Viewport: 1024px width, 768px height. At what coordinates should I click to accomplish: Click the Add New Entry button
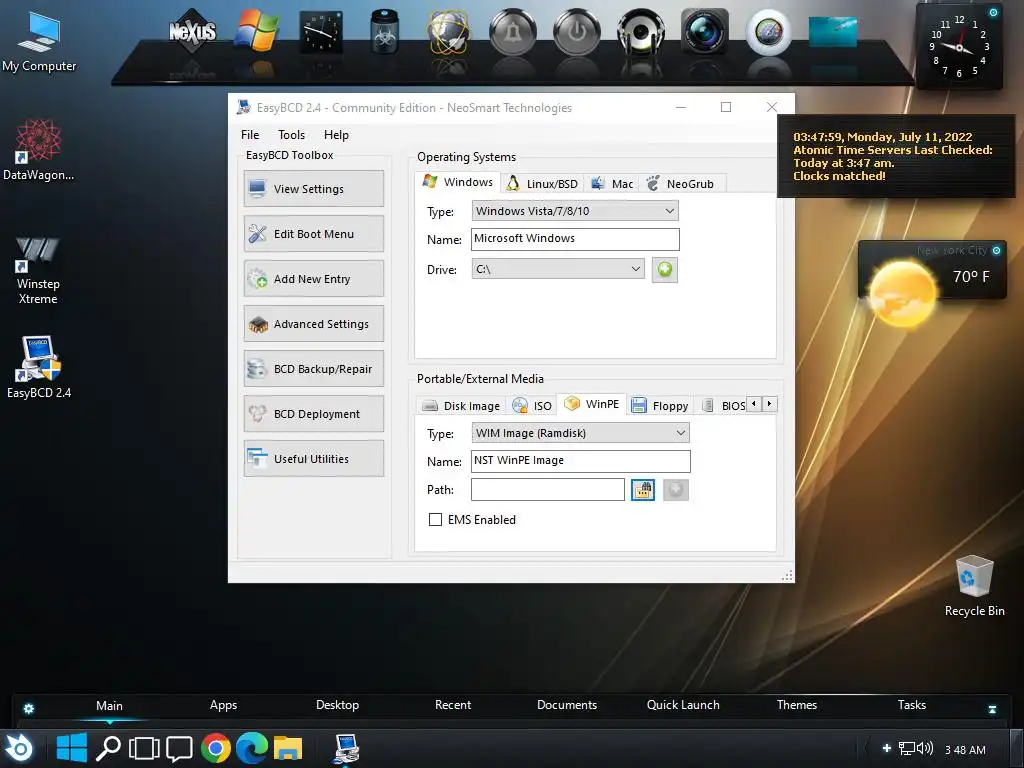[314, 279]
